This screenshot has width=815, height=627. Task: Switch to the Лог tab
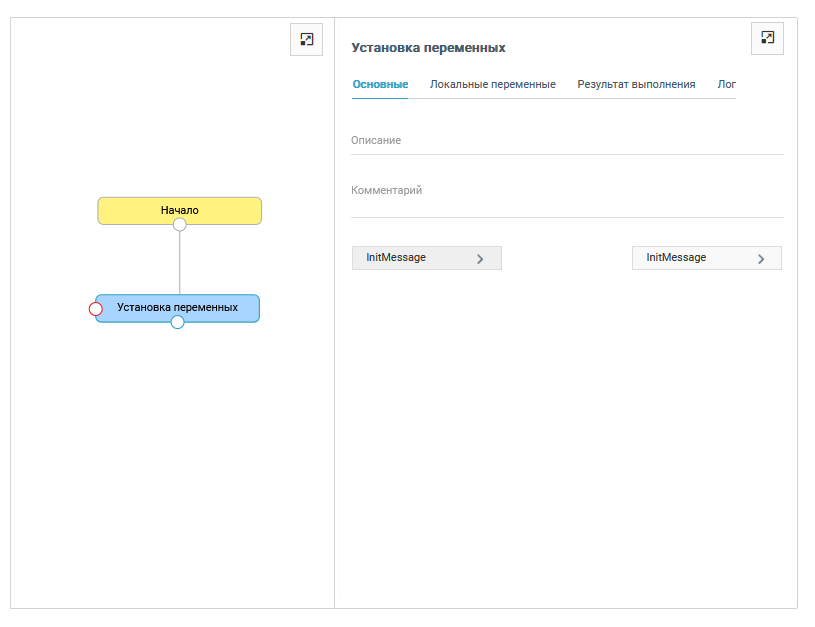click(726, 84)
